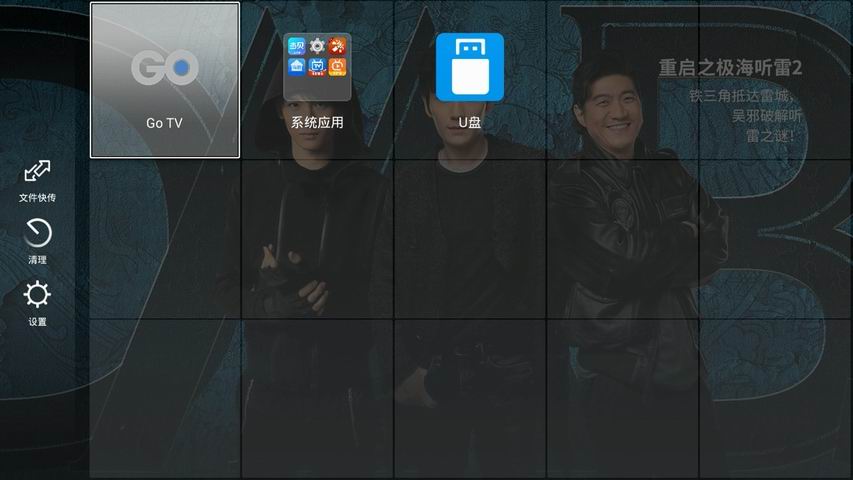
Task: Click the 系统应用 text label
Action: (x=317, y=123)
